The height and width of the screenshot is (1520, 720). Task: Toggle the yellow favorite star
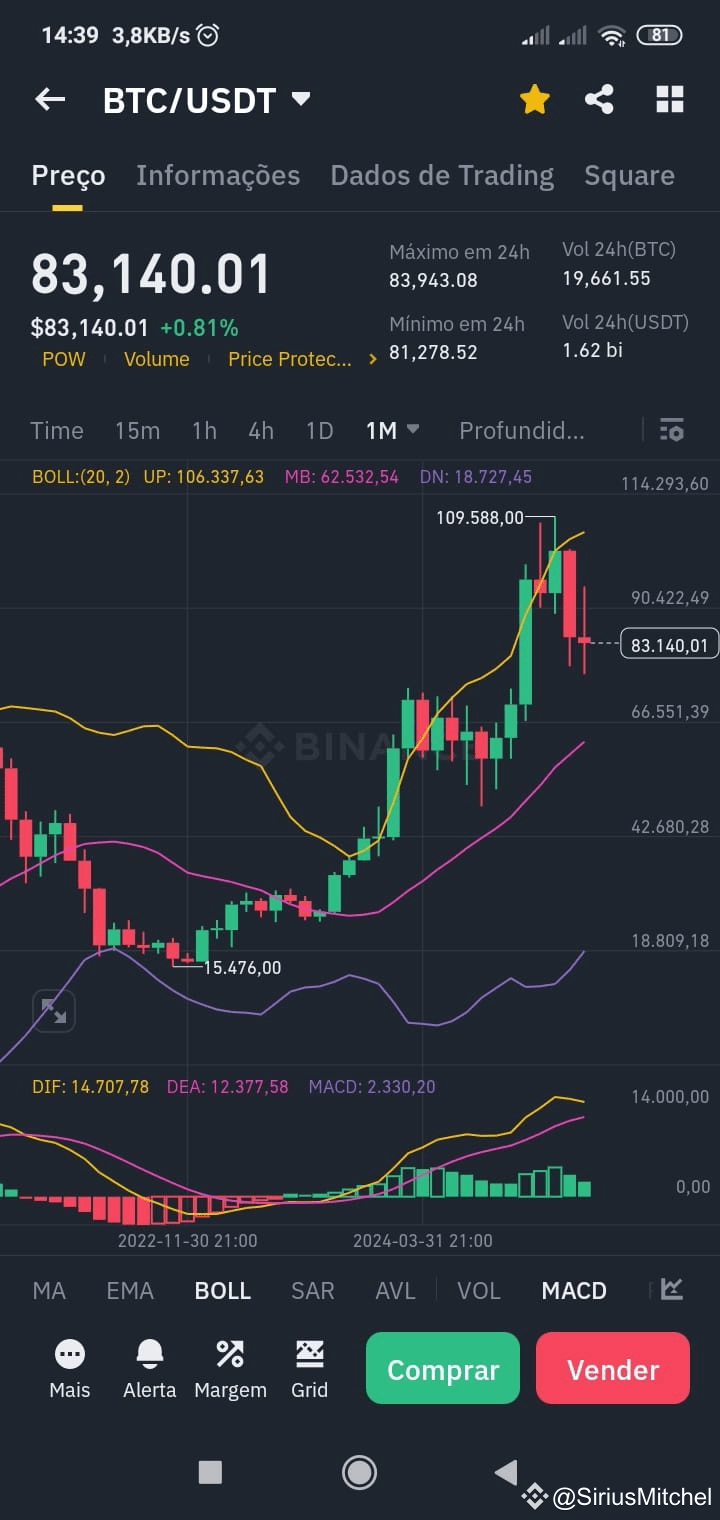point(535,99)
